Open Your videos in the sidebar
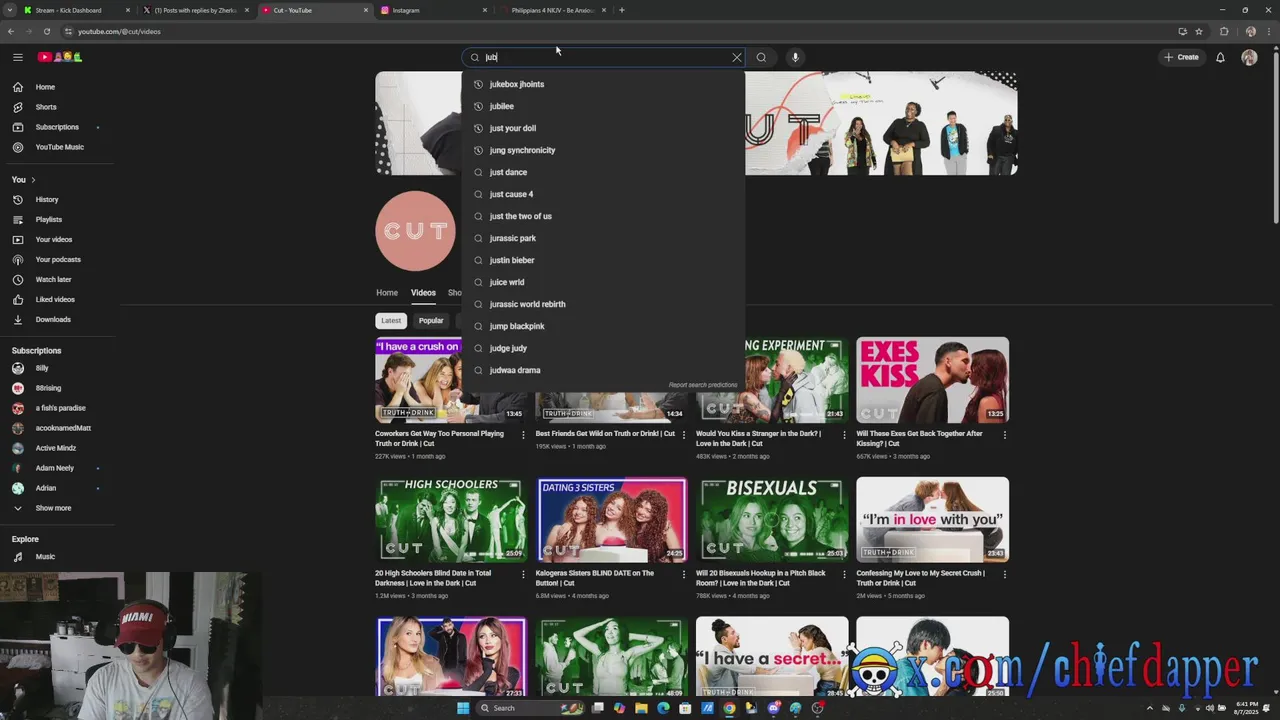This screenshot has width=1280, height=720. (54, 239)
